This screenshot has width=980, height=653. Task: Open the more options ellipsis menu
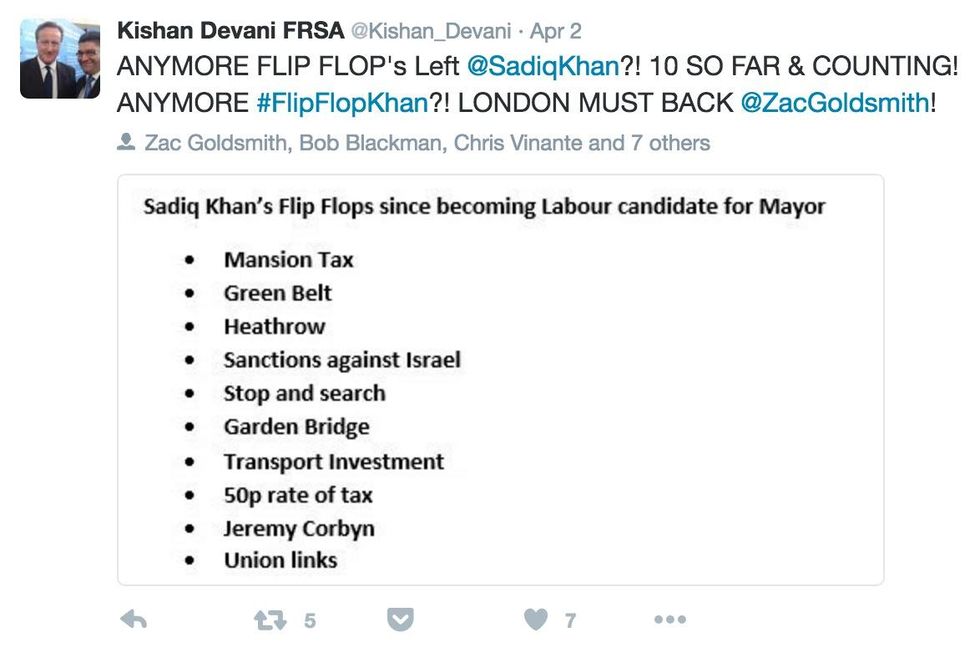tap(669, 620)
